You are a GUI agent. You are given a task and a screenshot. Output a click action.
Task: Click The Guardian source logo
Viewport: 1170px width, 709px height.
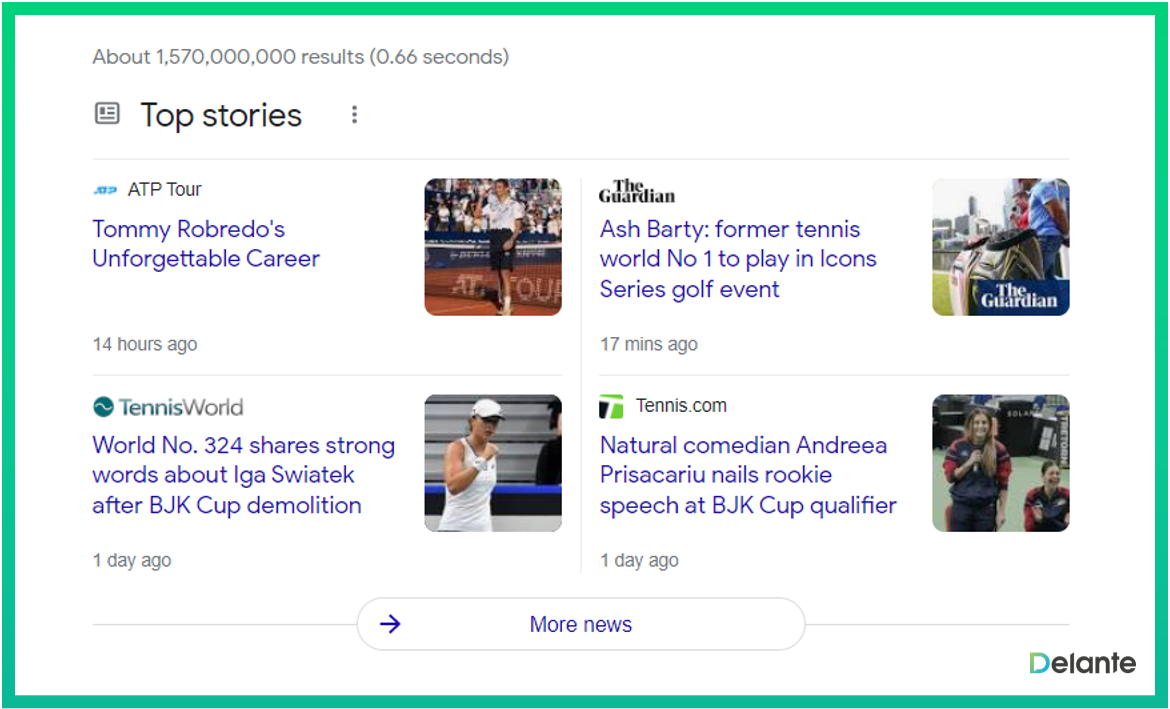[x=637, y=191]
